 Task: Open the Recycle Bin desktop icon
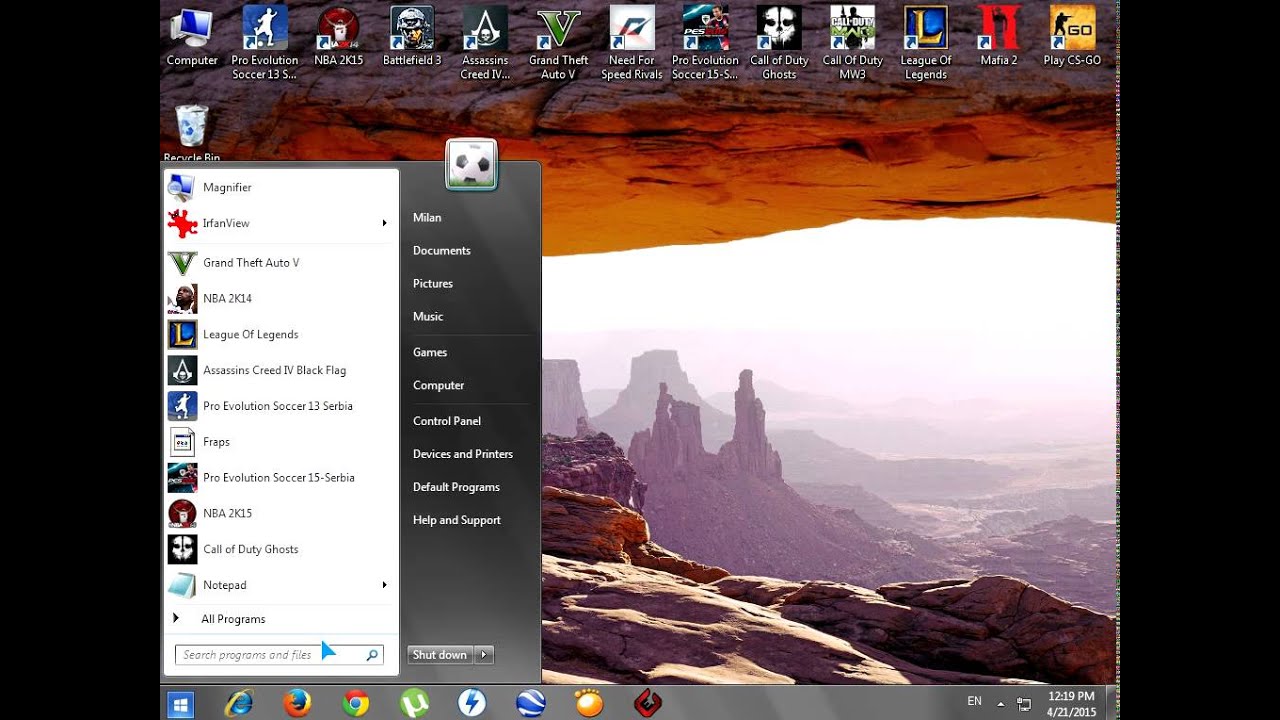[192, 133]
